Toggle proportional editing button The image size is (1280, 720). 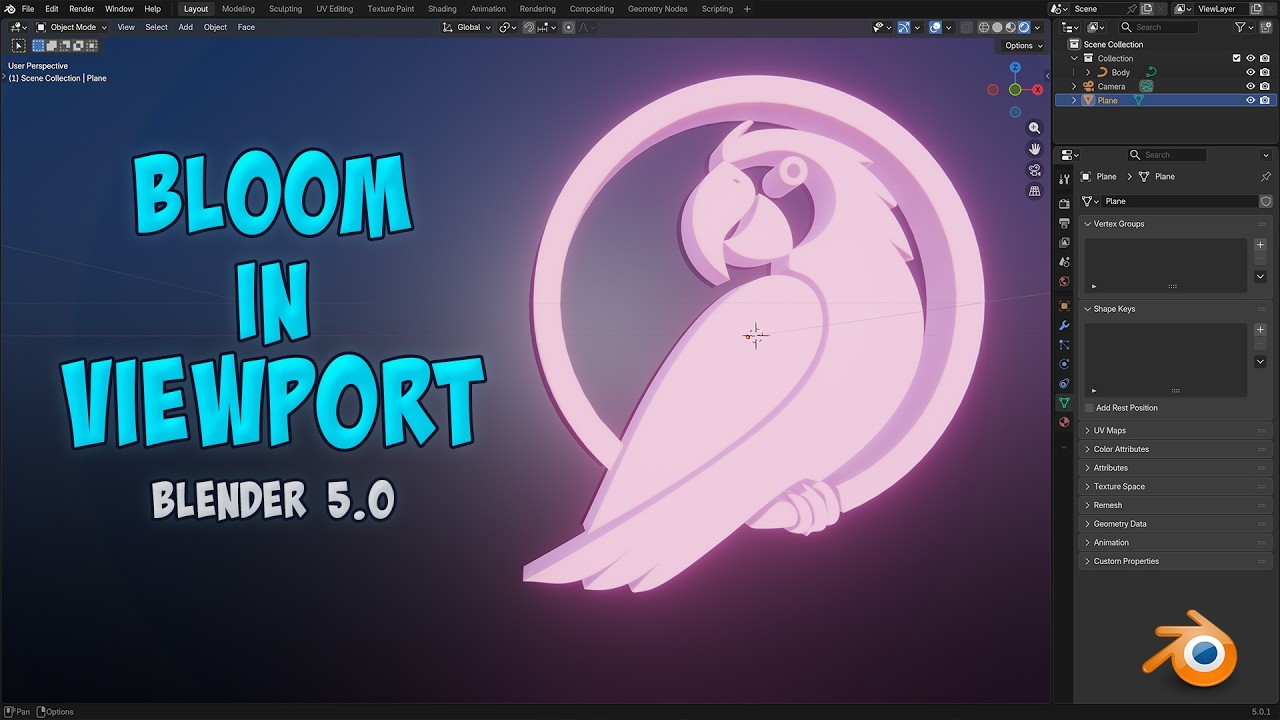point(569,27)
